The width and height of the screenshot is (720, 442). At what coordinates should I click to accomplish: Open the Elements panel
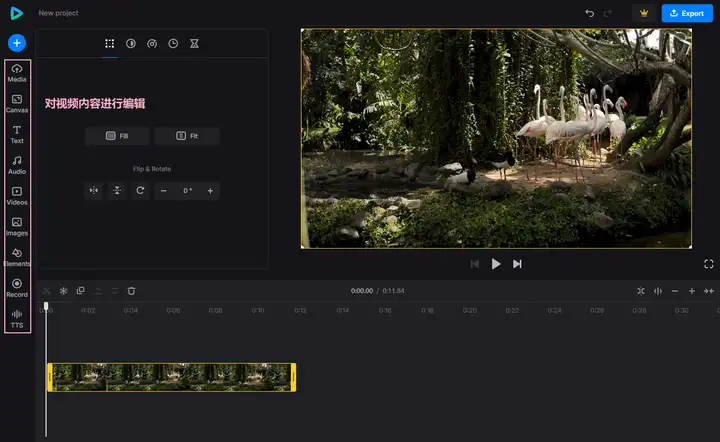click(17, 257)
